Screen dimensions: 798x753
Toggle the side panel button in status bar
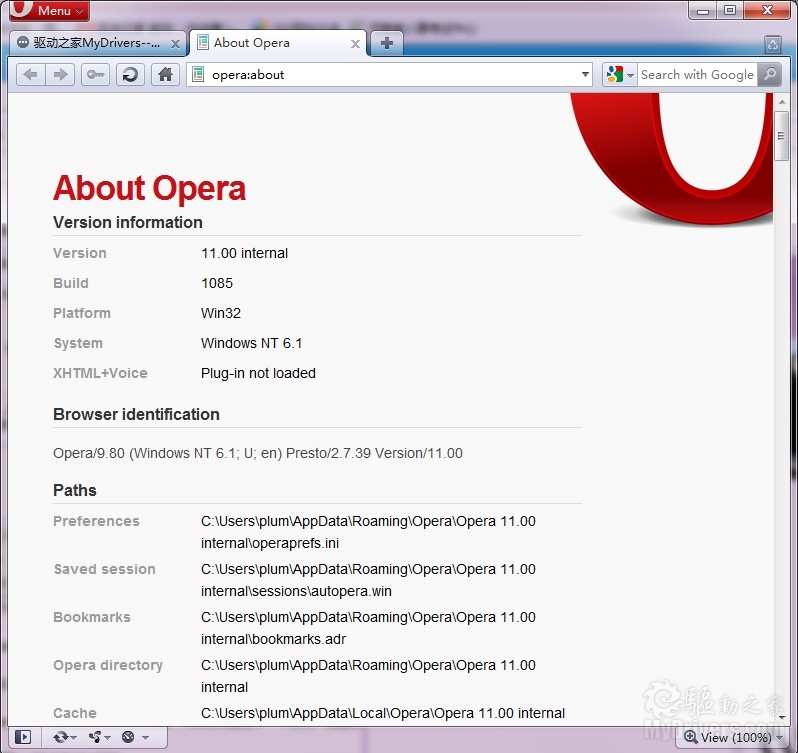coord(23,737)
